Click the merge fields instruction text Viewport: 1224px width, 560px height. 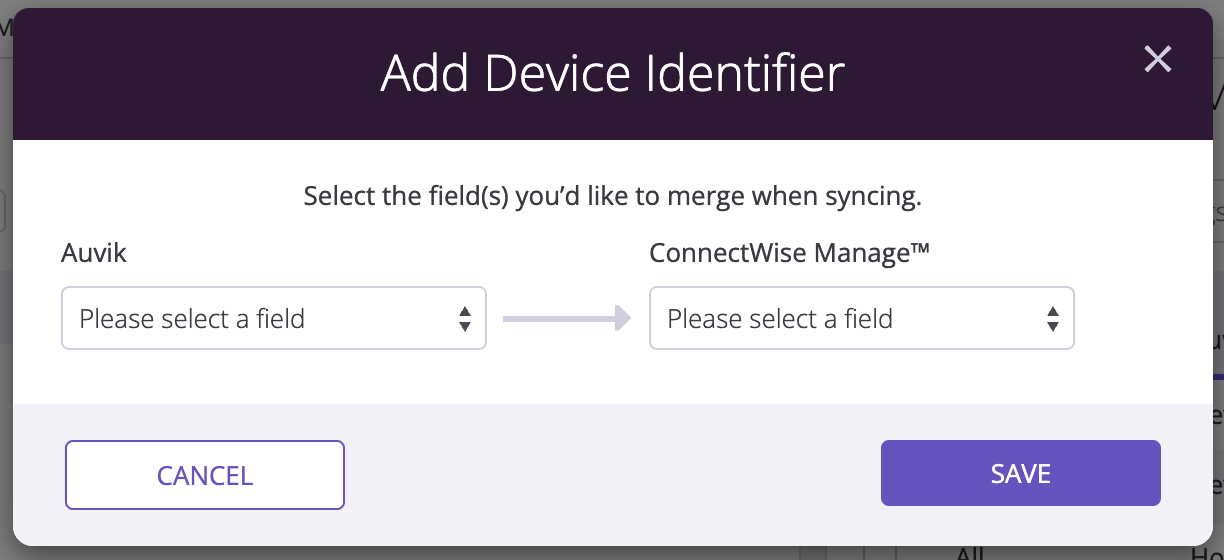pos(612,196)
